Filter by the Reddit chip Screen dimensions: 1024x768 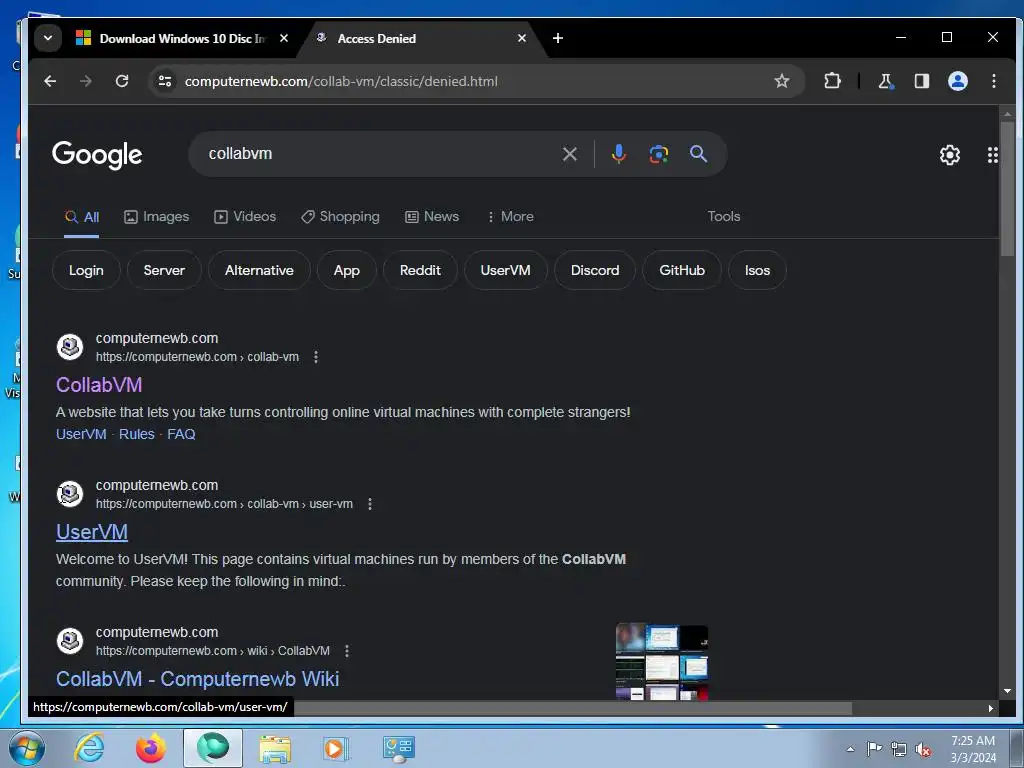pyautogui.click(x=420, y=270)
